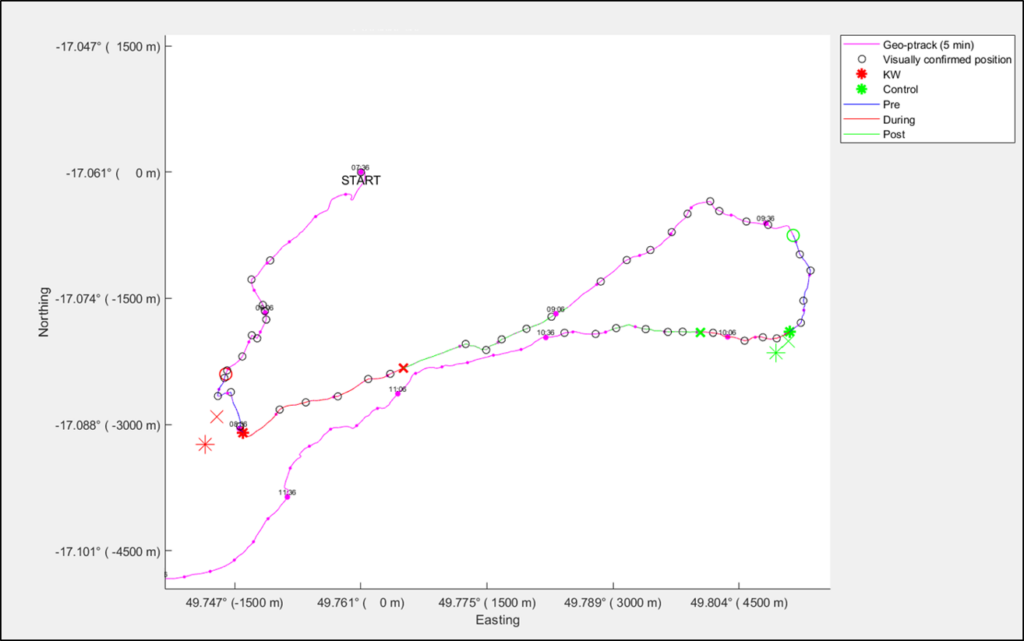Click the bold green X marker on the track

tap(700, 332)
